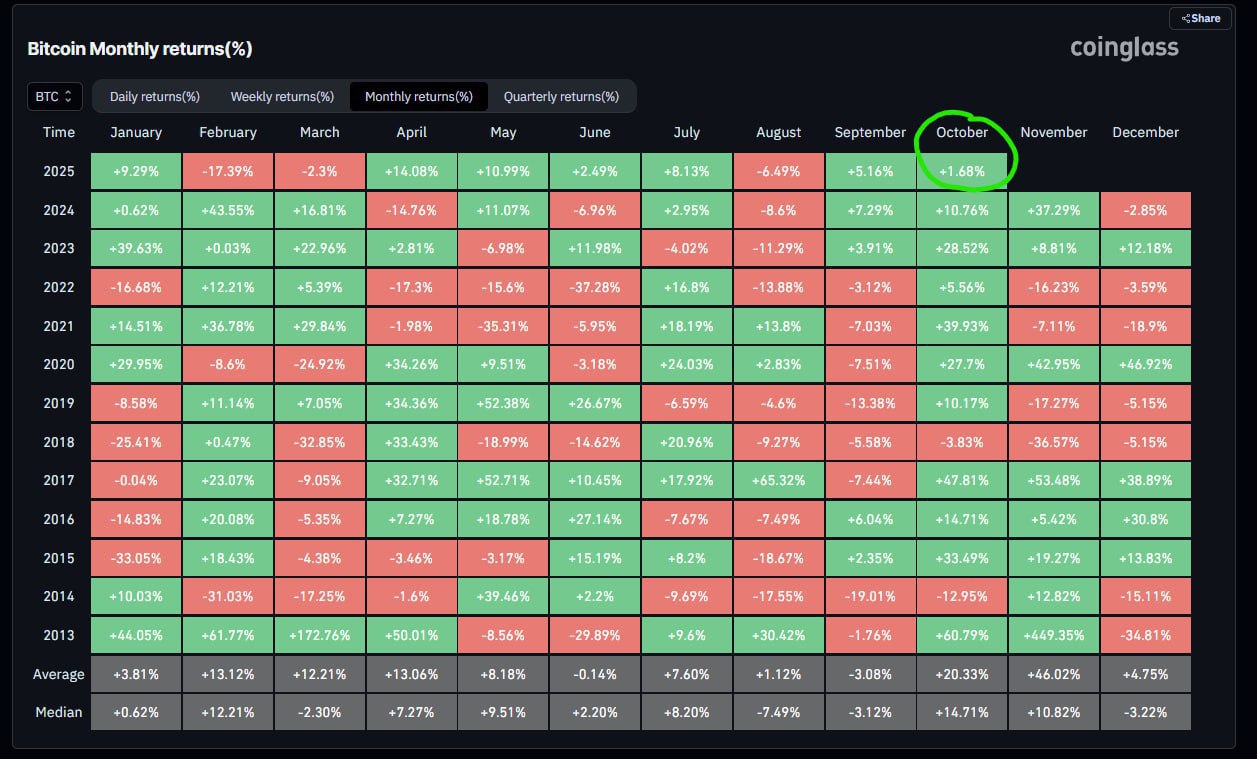Click the coinglass logo
This screenshot has width=1257, height=759.
(1123, 47)
